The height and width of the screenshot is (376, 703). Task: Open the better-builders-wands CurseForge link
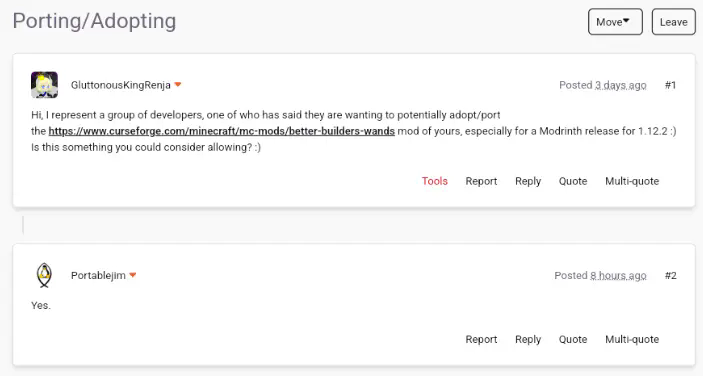221,131
